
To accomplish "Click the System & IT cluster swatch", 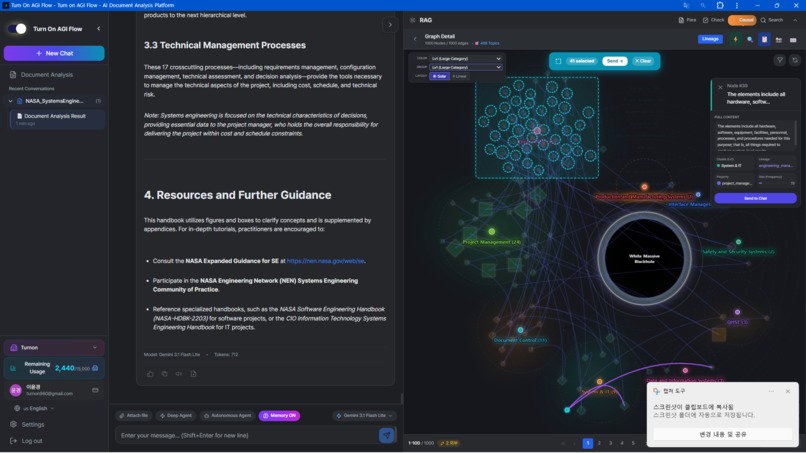I will [x=719, y=166].
